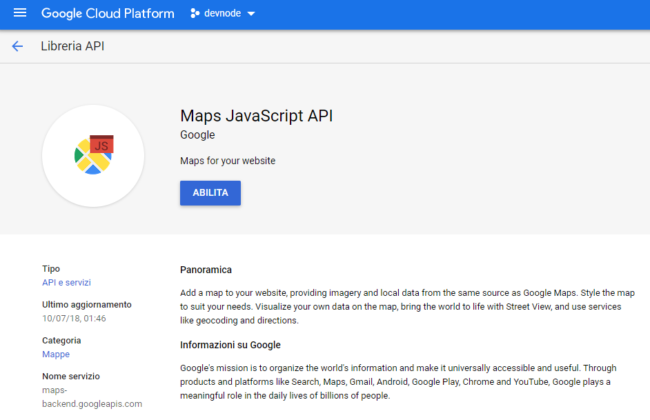Click the Tipo label

51,269
